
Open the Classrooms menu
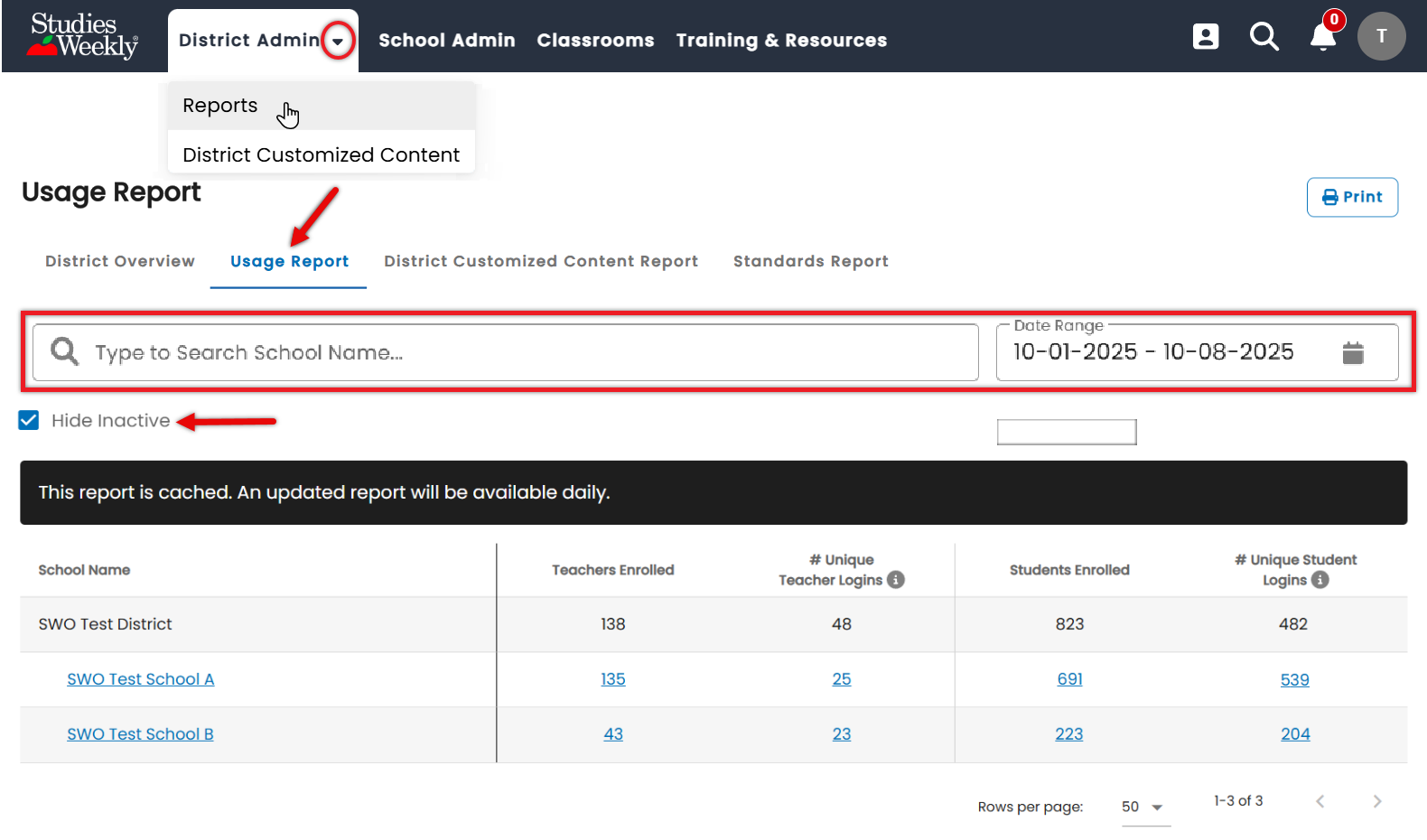(595, 41)
